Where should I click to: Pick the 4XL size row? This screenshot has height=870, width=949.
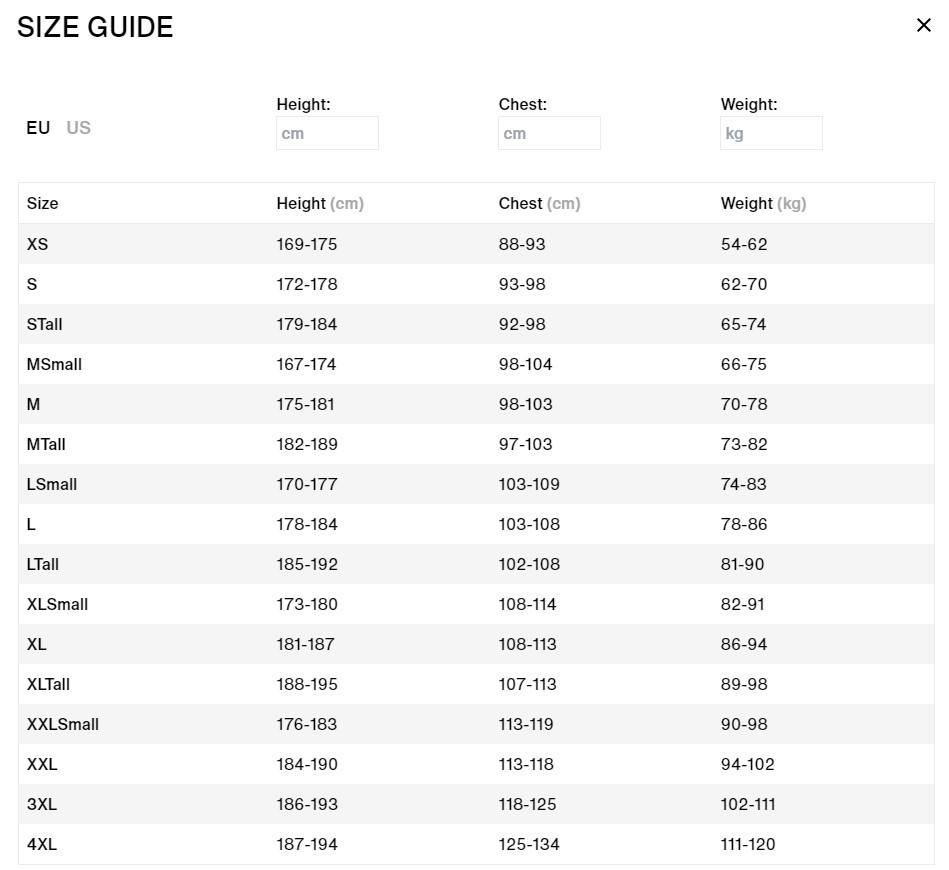tap(42, 844)
